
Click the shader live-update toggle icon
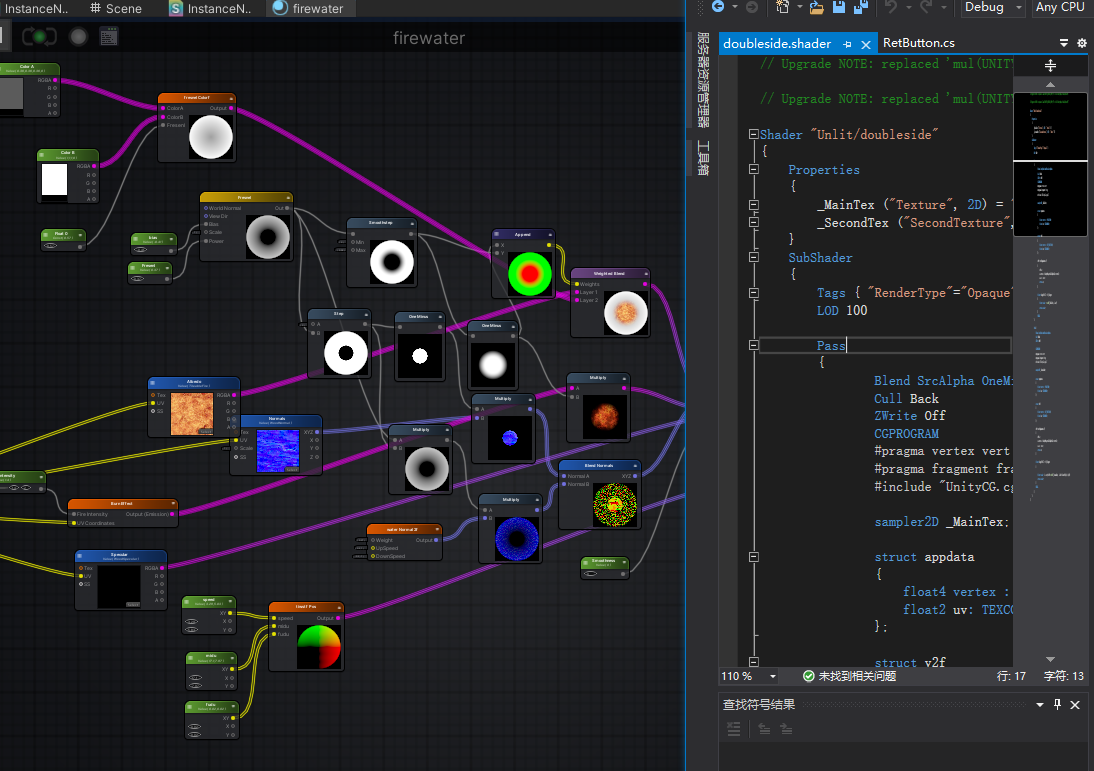coord(40,37)
